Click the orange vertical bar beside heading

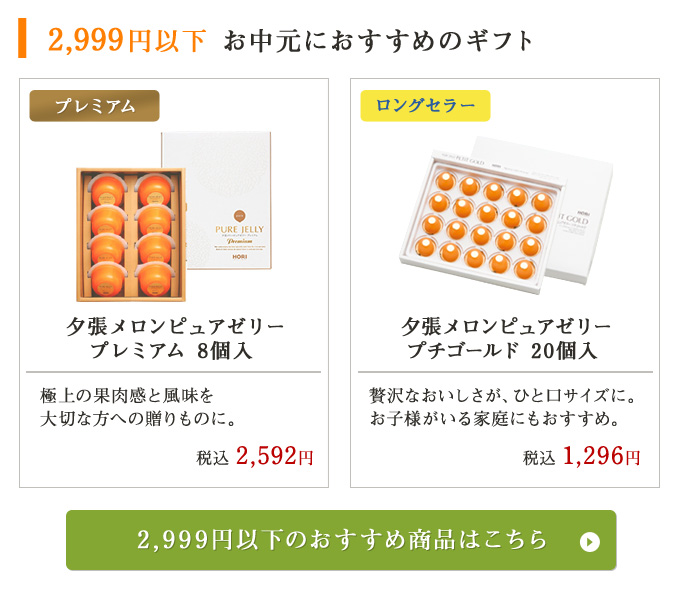22,38
